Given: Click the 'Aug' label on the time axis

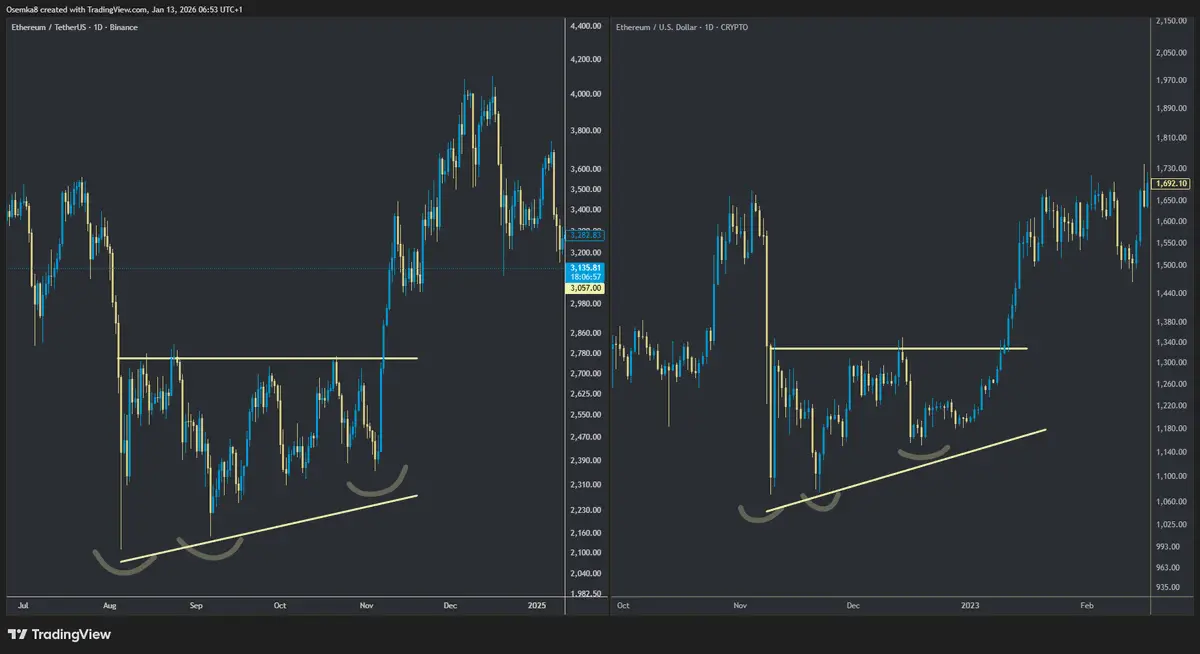Looking at the screenshot, I should (110, 606).
